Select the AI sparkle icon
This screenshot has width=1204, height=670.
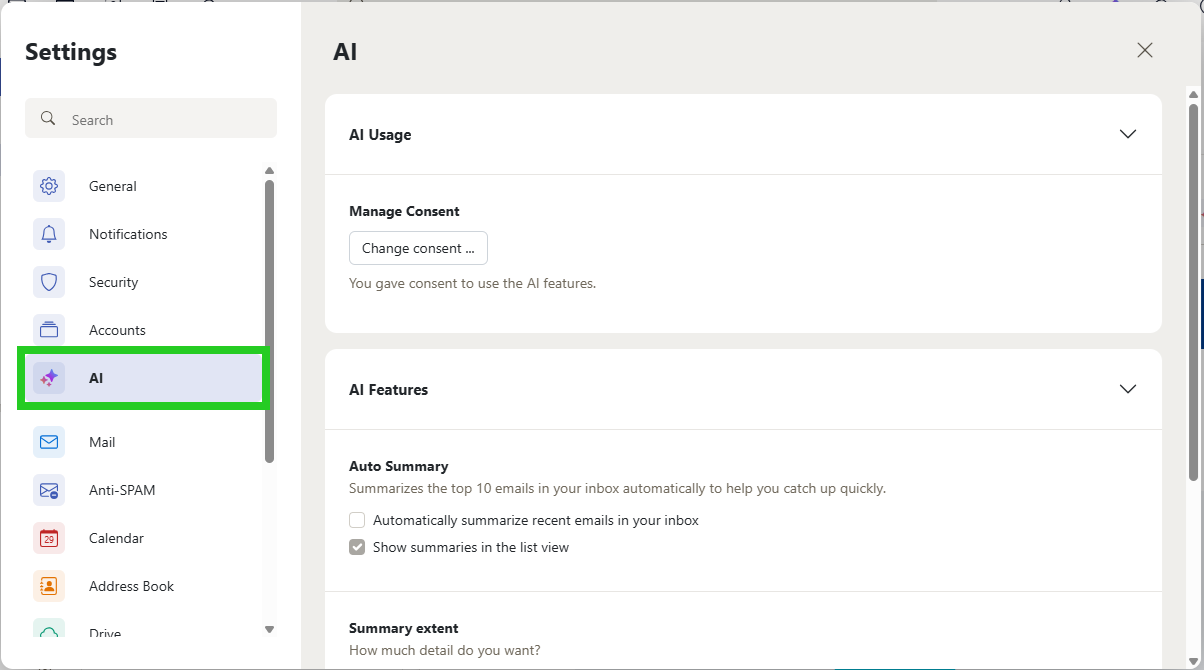pos(48,378)
